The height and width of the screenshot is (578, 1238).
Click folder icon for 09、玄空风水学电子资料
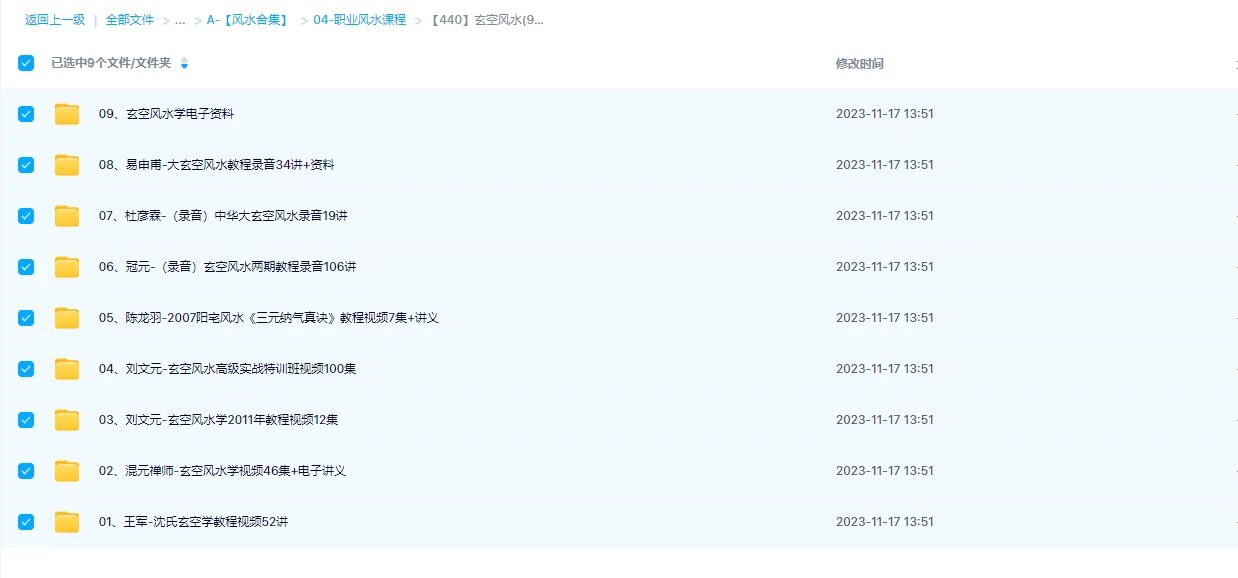tap(67, 114)
